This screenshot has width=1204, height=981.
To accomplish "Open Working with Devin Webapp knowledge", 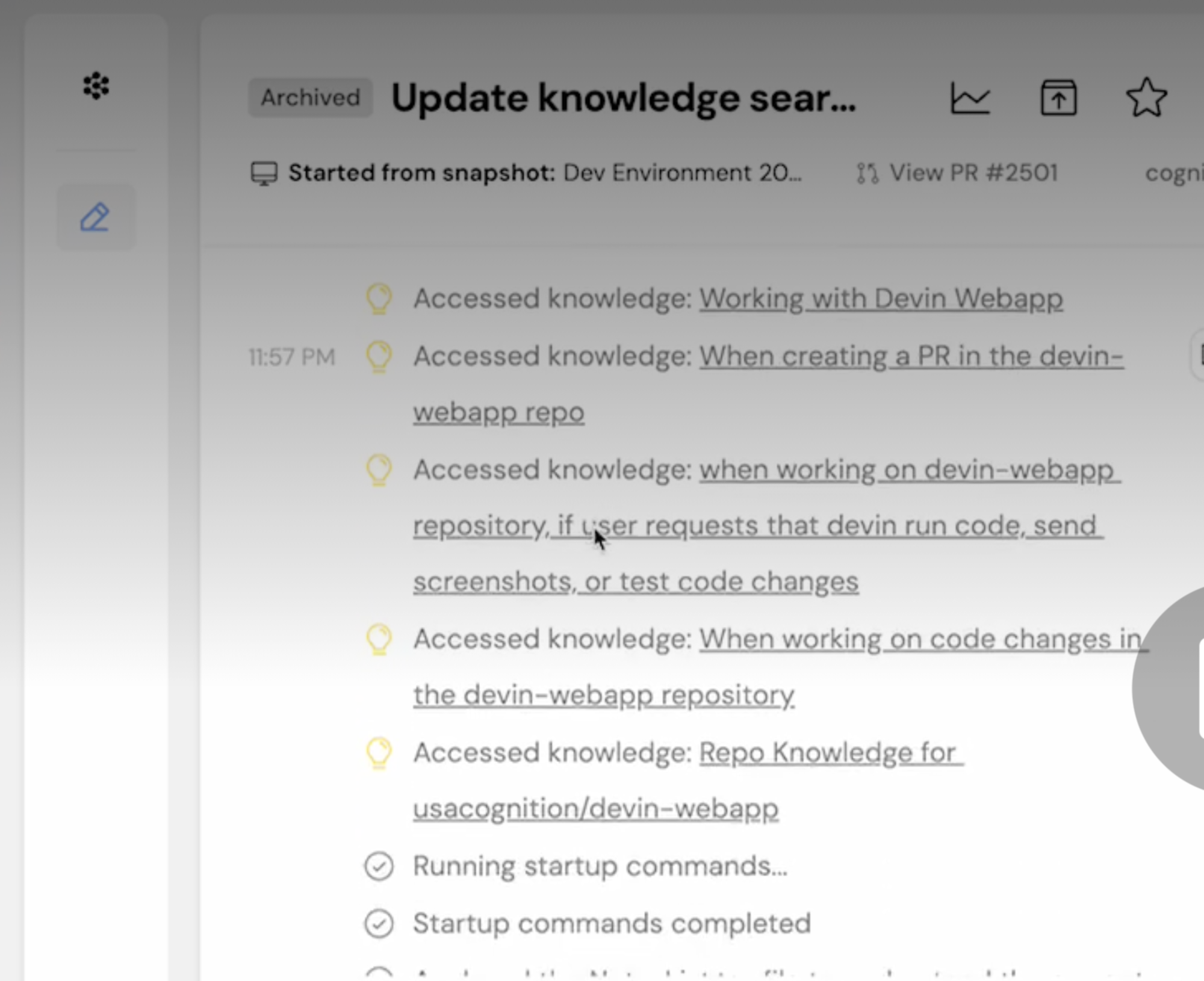I will click(881, 299).
